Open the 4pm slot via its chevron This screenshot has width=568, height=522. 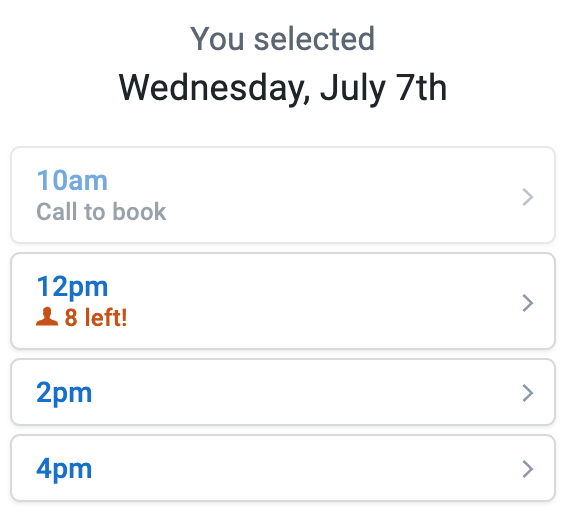point(527,469)
